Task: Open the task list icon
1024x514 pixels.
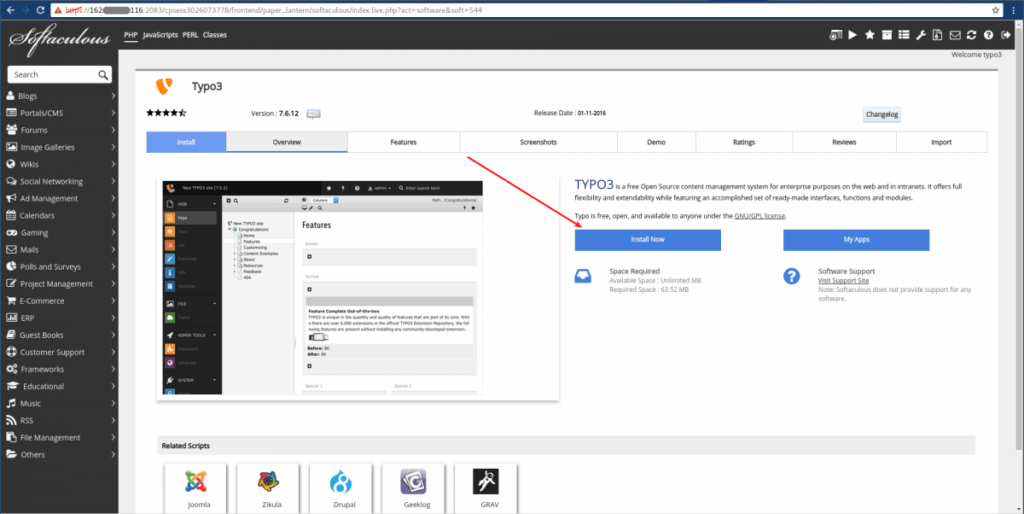Action: point(904,35)
